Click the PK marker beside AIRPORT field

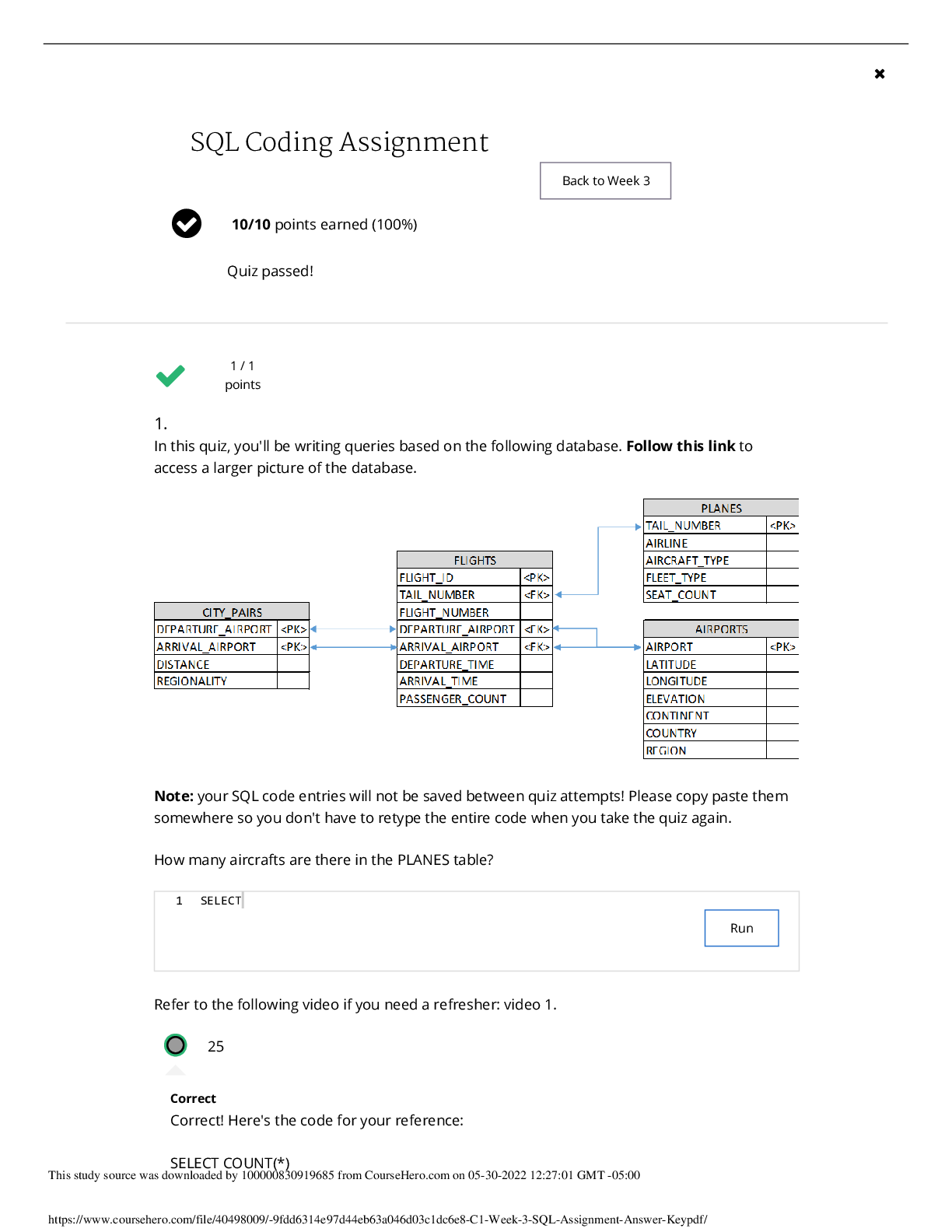point(782,647)
